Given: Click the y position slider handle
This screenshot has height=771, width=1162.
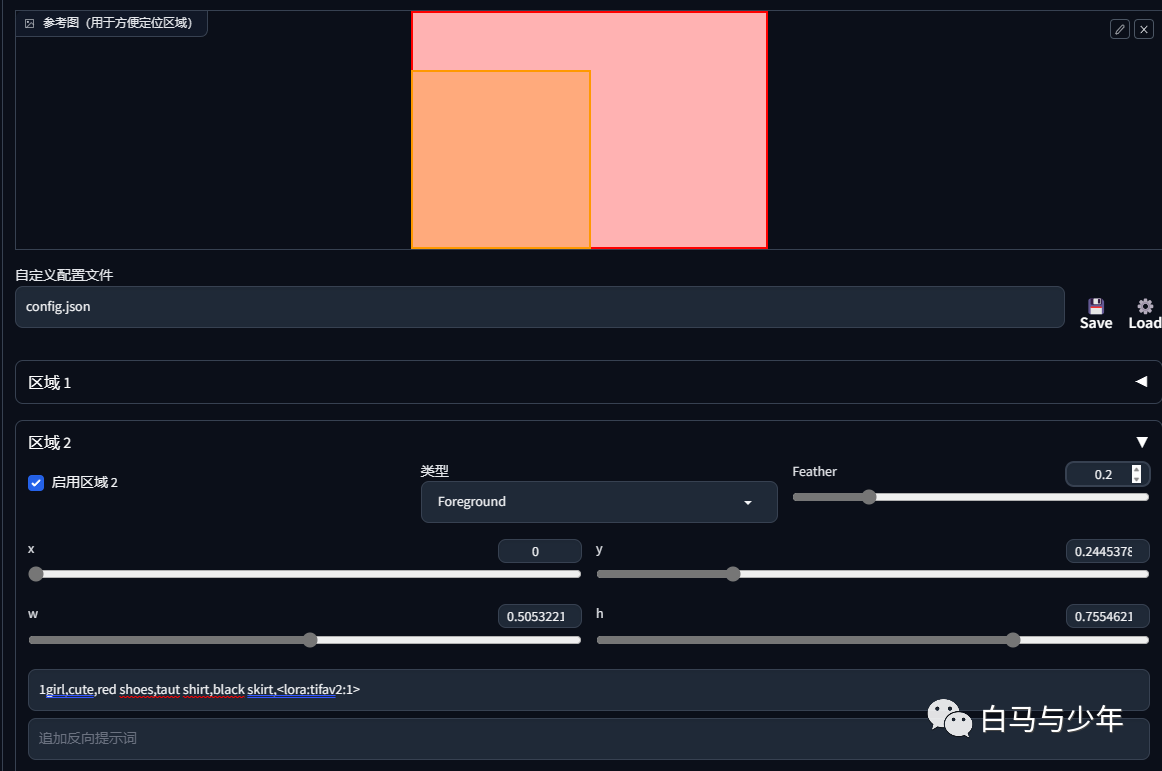Looking at the screenshot, I should coord(733,574).
